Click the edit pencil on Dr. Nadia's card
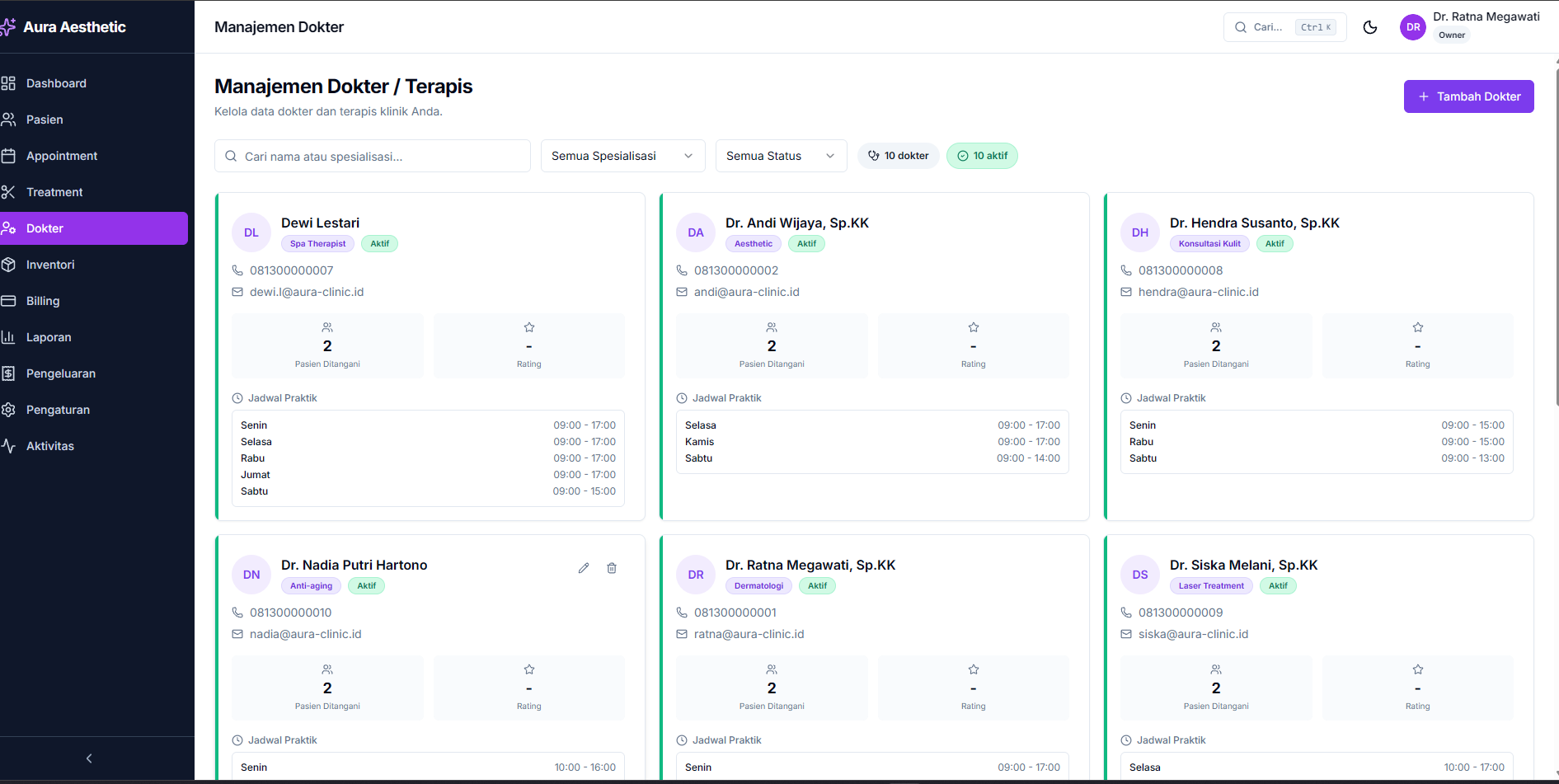Image resolution: width=1559 pixels, height=784 pixels. (584, 568)
